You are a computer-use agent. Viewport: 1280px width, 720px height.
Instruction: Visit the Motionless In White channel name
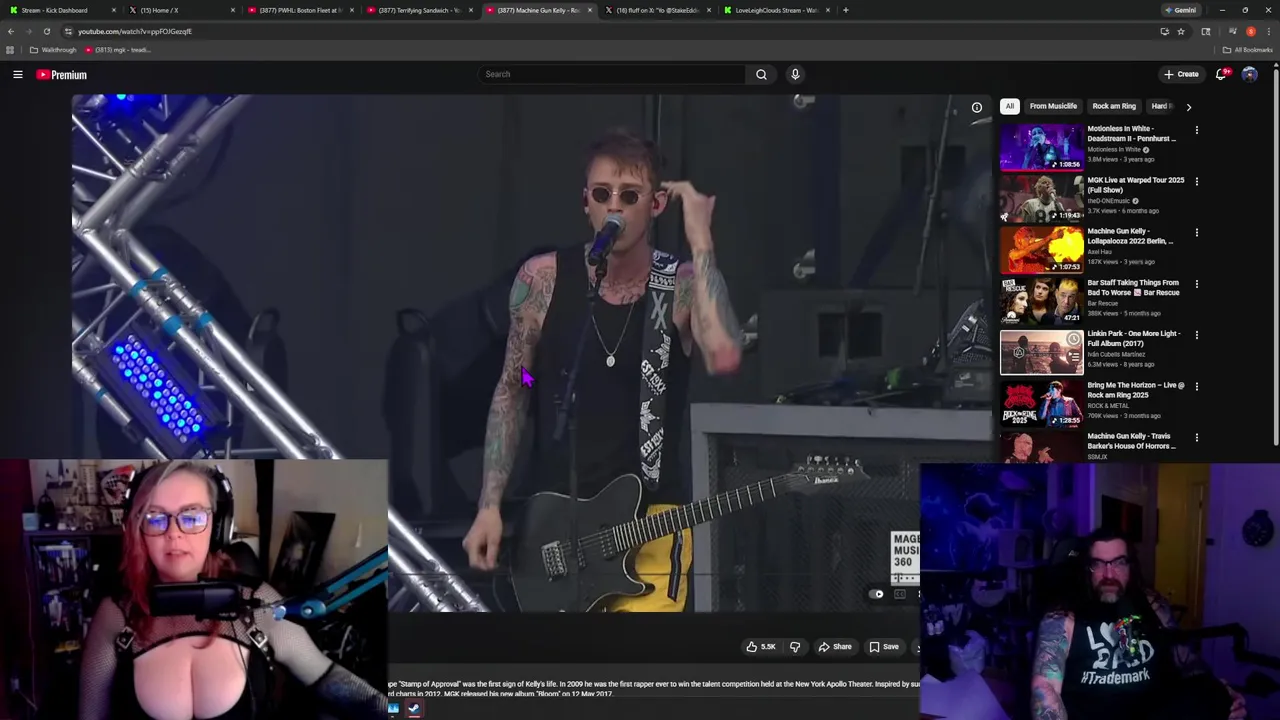pos(1114,150)
